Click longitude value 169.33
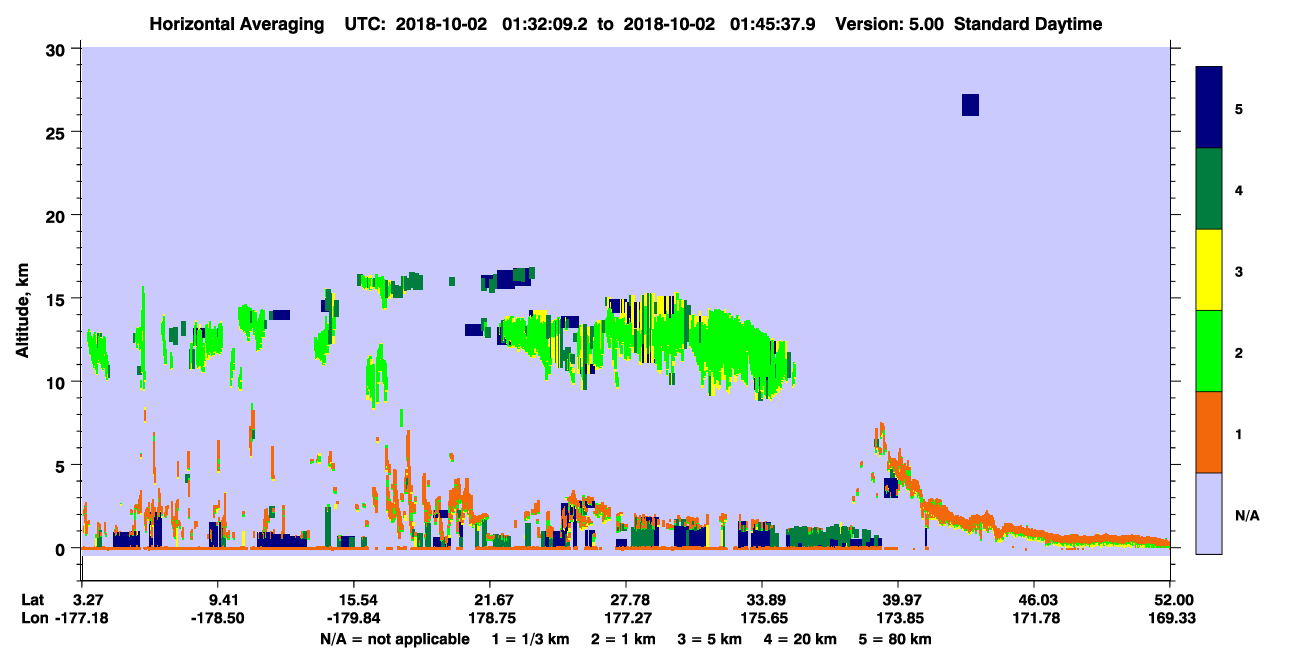Screen dimensions: 1300x667 (1171, 618)
